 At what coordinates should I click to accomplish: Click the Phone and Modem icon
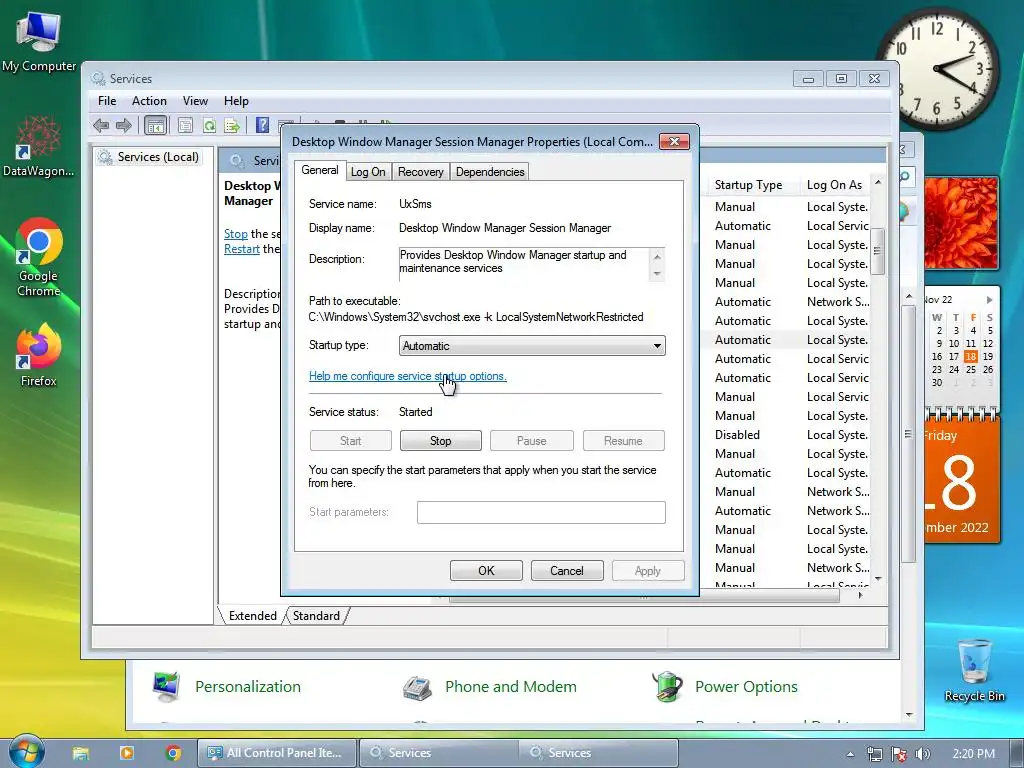417,686
